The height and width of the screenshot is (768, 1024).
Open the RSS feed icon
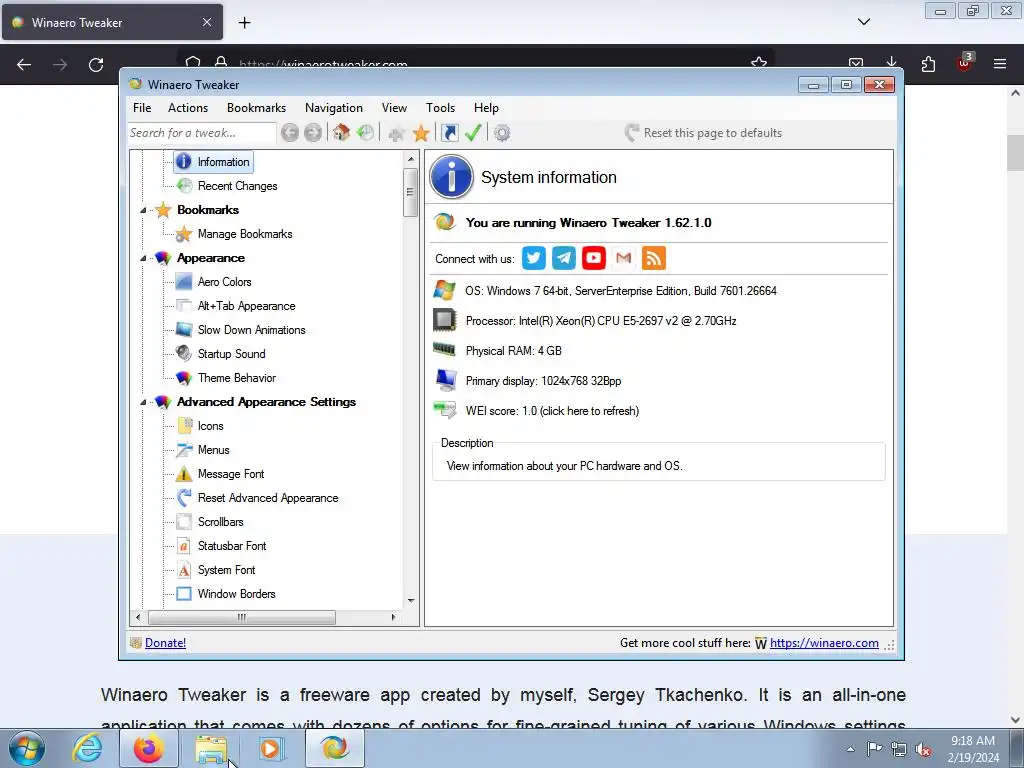[654, 258]
